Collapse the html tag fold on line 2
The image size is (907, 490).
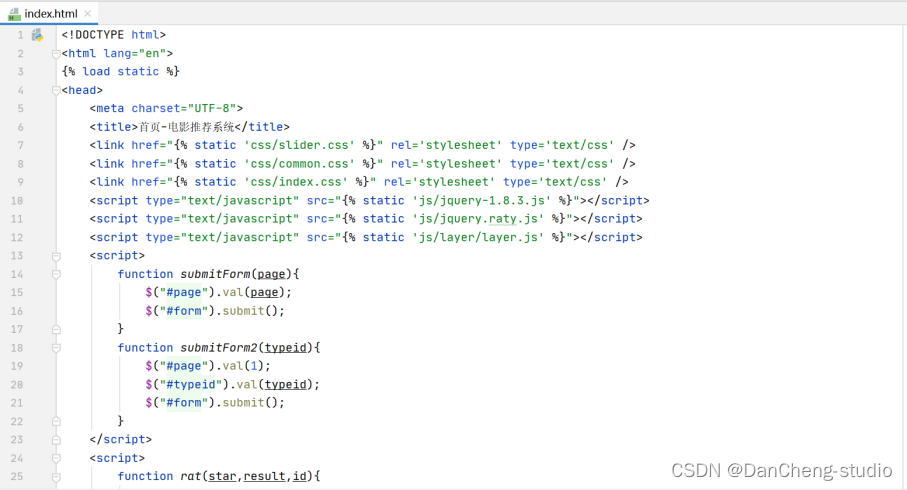tap(56, 54)
